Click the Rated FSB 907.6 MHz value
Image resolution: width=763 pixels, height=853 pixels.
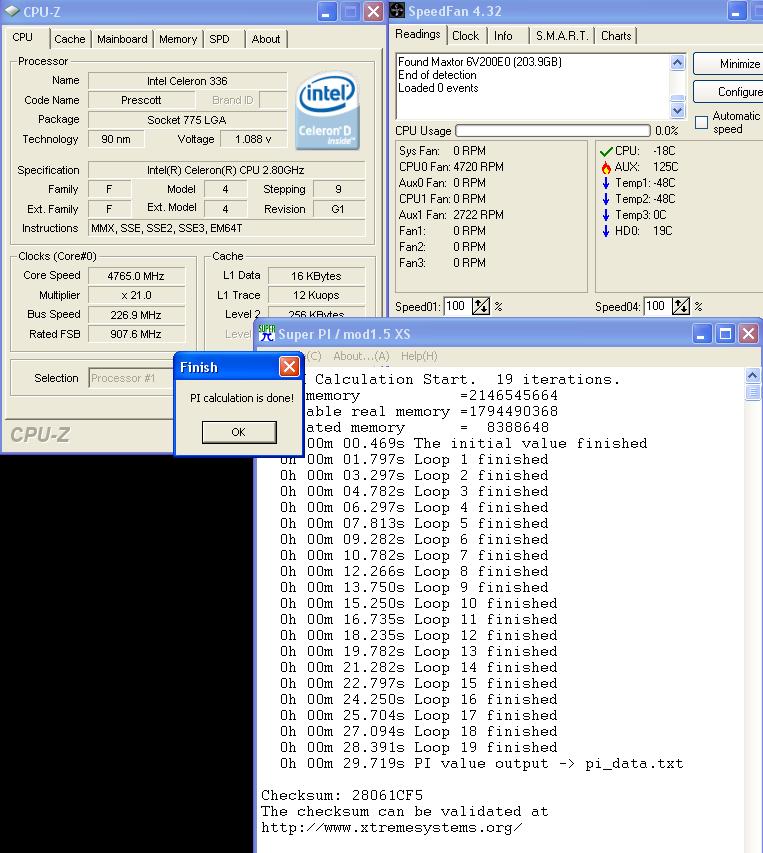tap(136, 334)
